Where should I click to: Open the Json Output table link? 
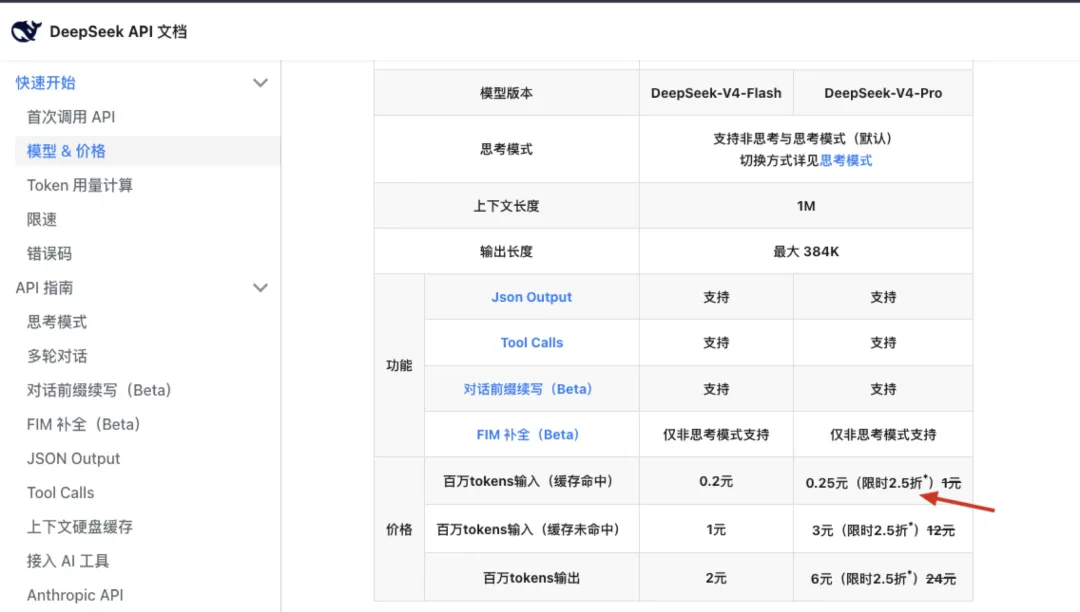pos(531,297)
